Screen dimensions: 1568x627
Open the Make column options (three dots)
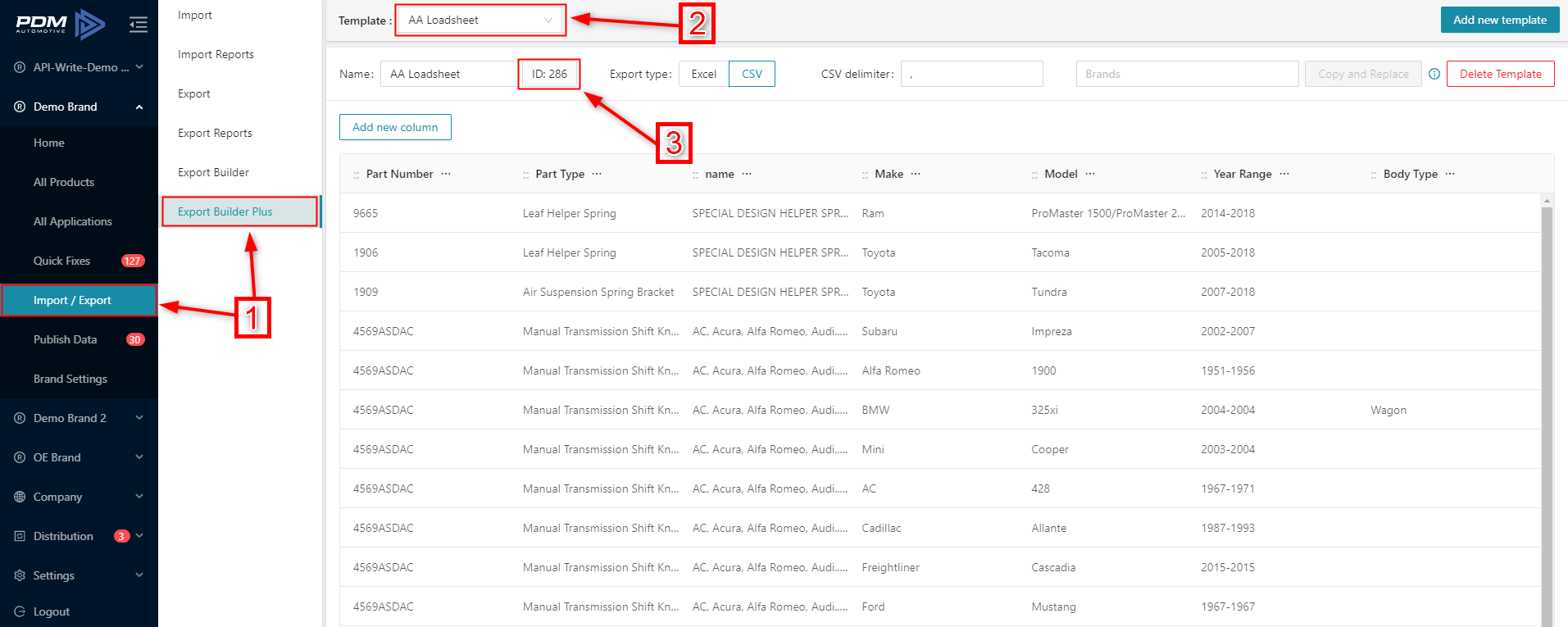point(916,174)
